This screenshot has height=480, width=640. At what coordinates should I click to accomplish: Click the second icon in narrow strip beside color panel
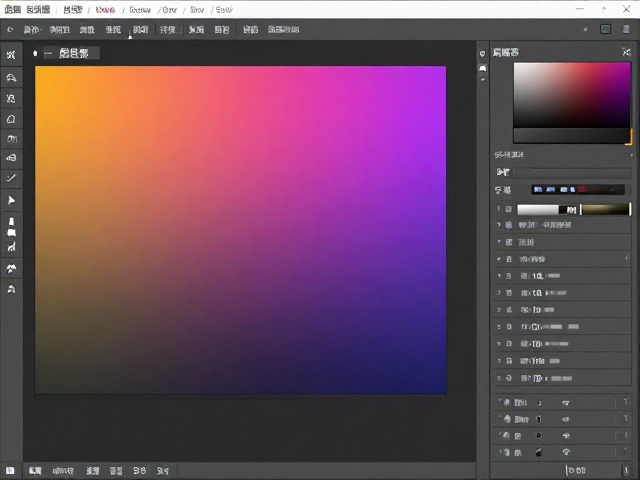pos(482,68)
